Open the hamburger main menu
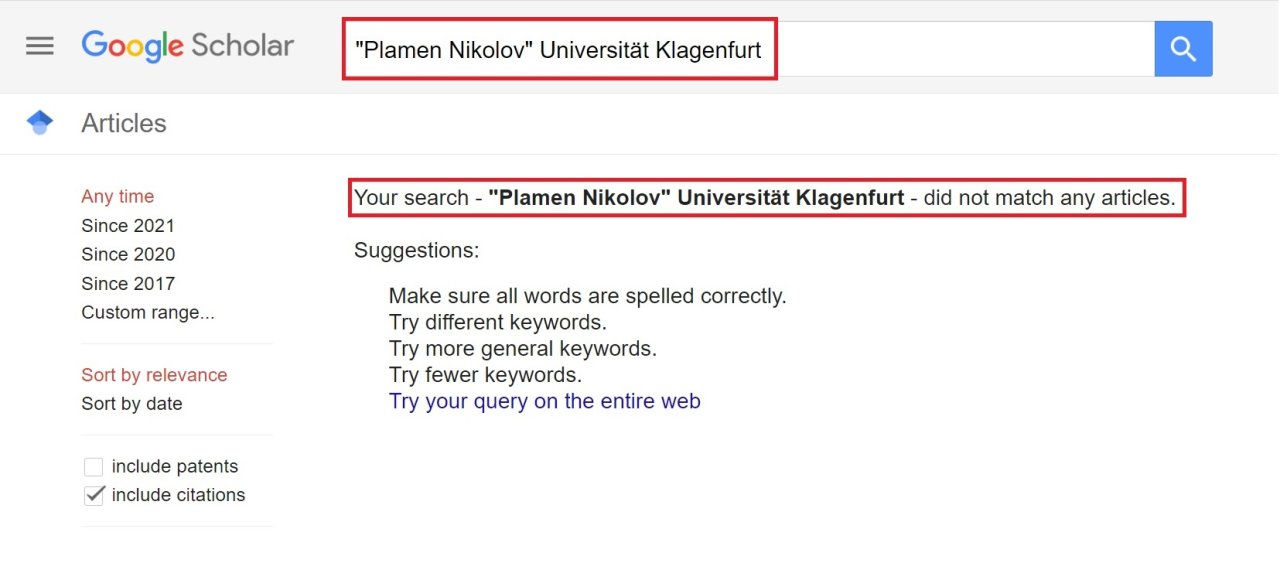 pos(40,46)
